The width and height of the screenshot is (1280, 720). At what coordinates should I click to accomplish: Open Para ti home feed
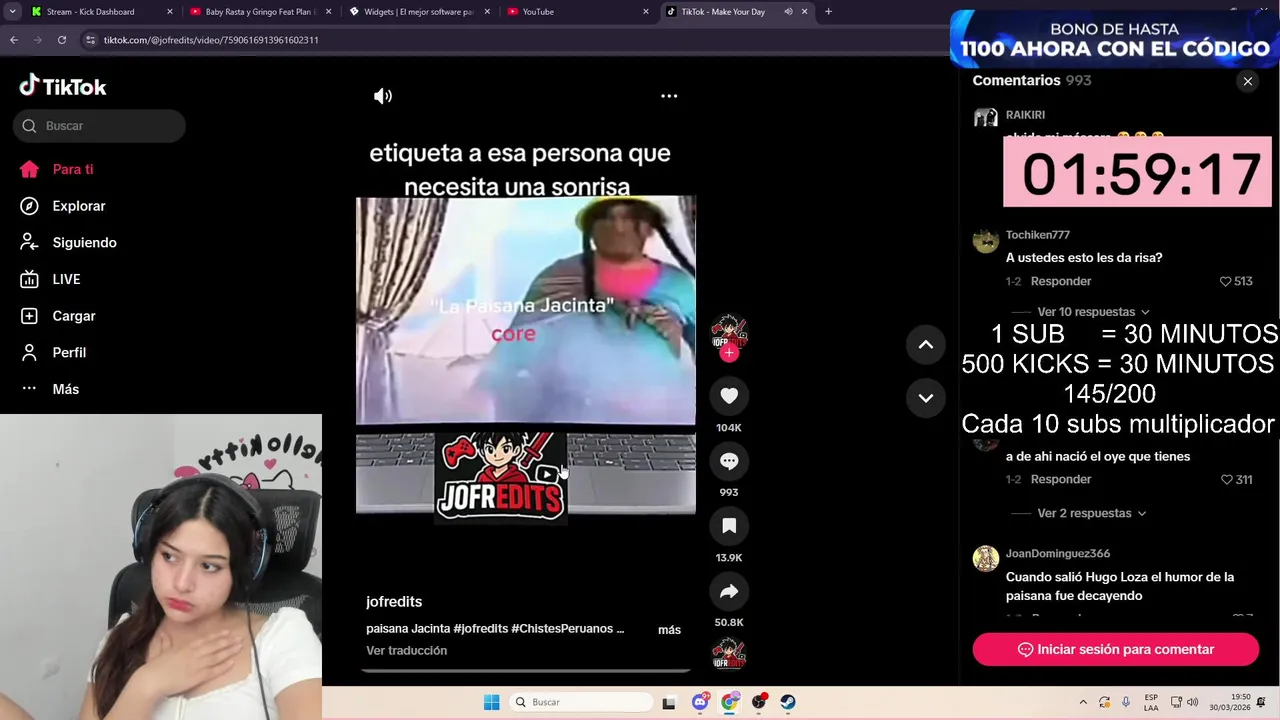point(57,169)
